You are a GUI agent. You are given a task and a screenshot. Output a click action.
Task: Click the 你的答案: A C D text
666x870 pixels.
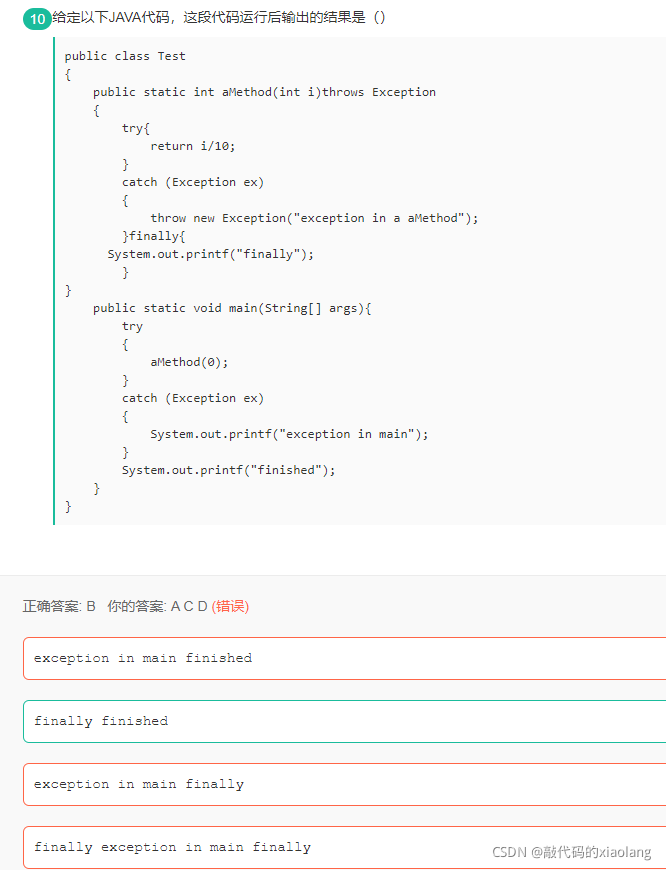pos(157,606)
